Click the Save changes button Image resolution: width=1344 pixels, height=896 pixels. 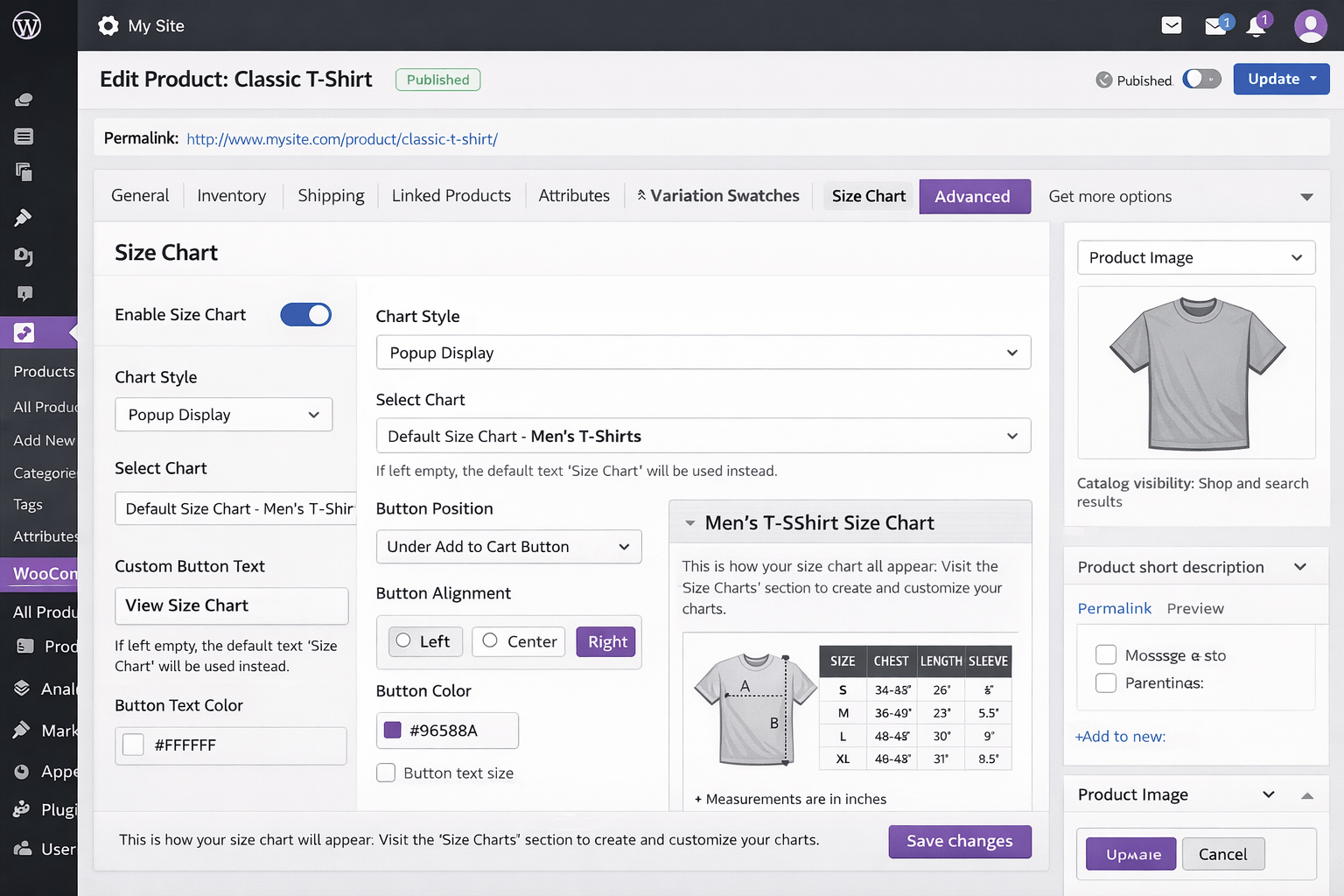(x=959, y=841)
